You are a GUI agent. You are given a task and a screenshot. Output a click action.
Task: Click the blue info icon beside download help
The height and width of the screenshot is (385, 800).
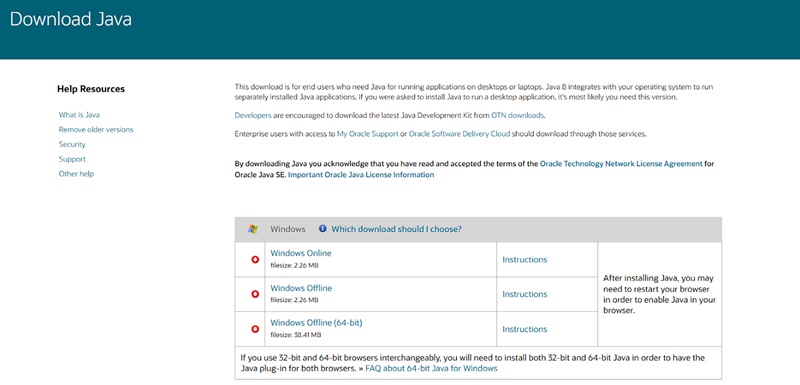pyautogui.click(x=322, y=228)
